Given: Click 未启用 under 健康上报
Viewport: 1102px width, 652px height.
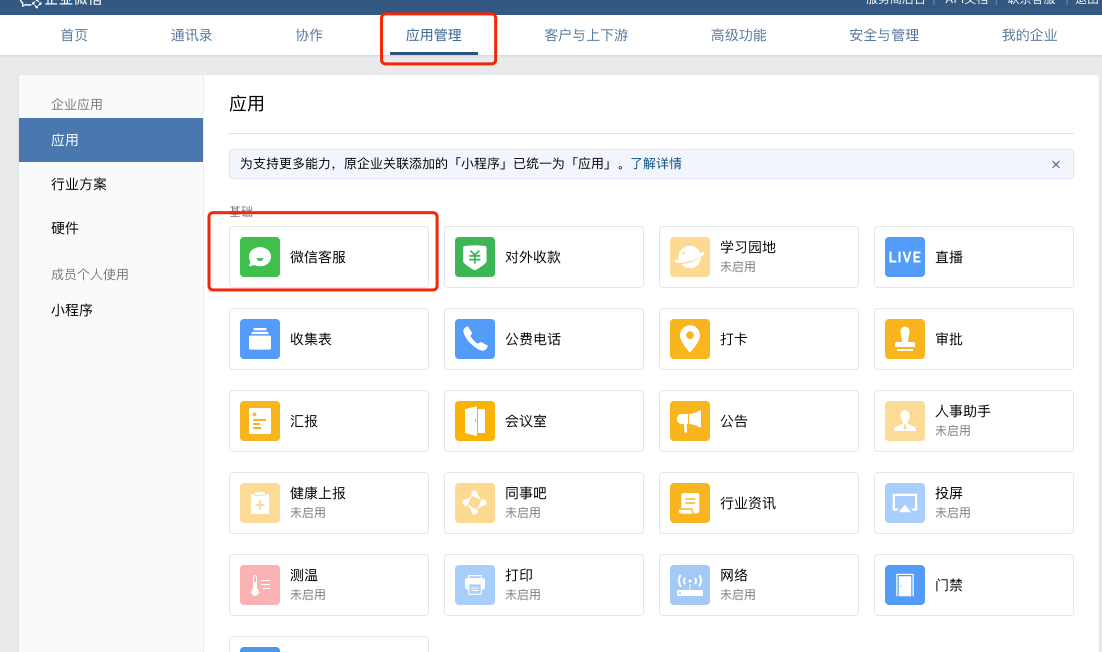Looking at the screenshot, I should 308,513.
